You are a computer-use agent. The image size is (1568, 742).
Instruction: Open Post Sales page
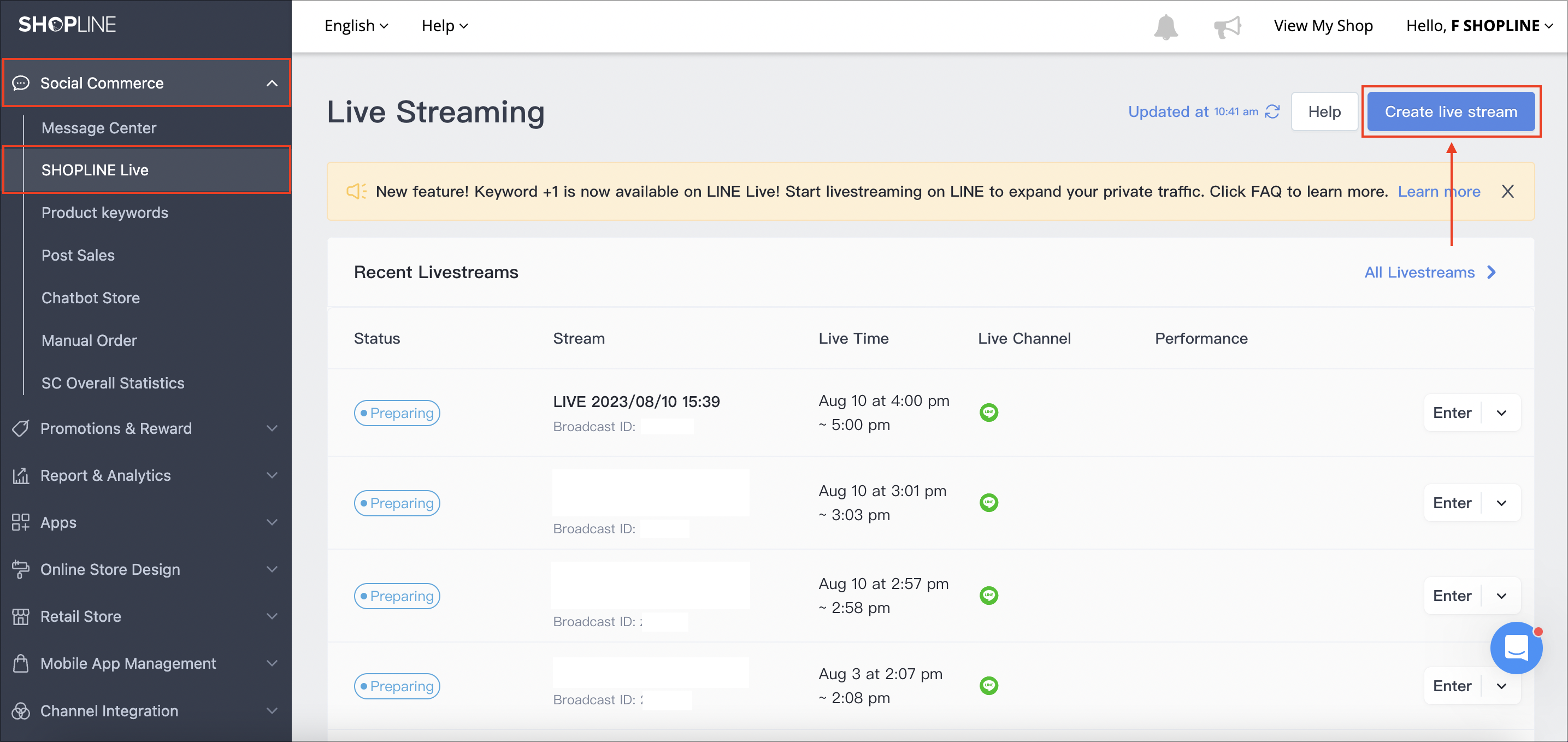point(78,255)
